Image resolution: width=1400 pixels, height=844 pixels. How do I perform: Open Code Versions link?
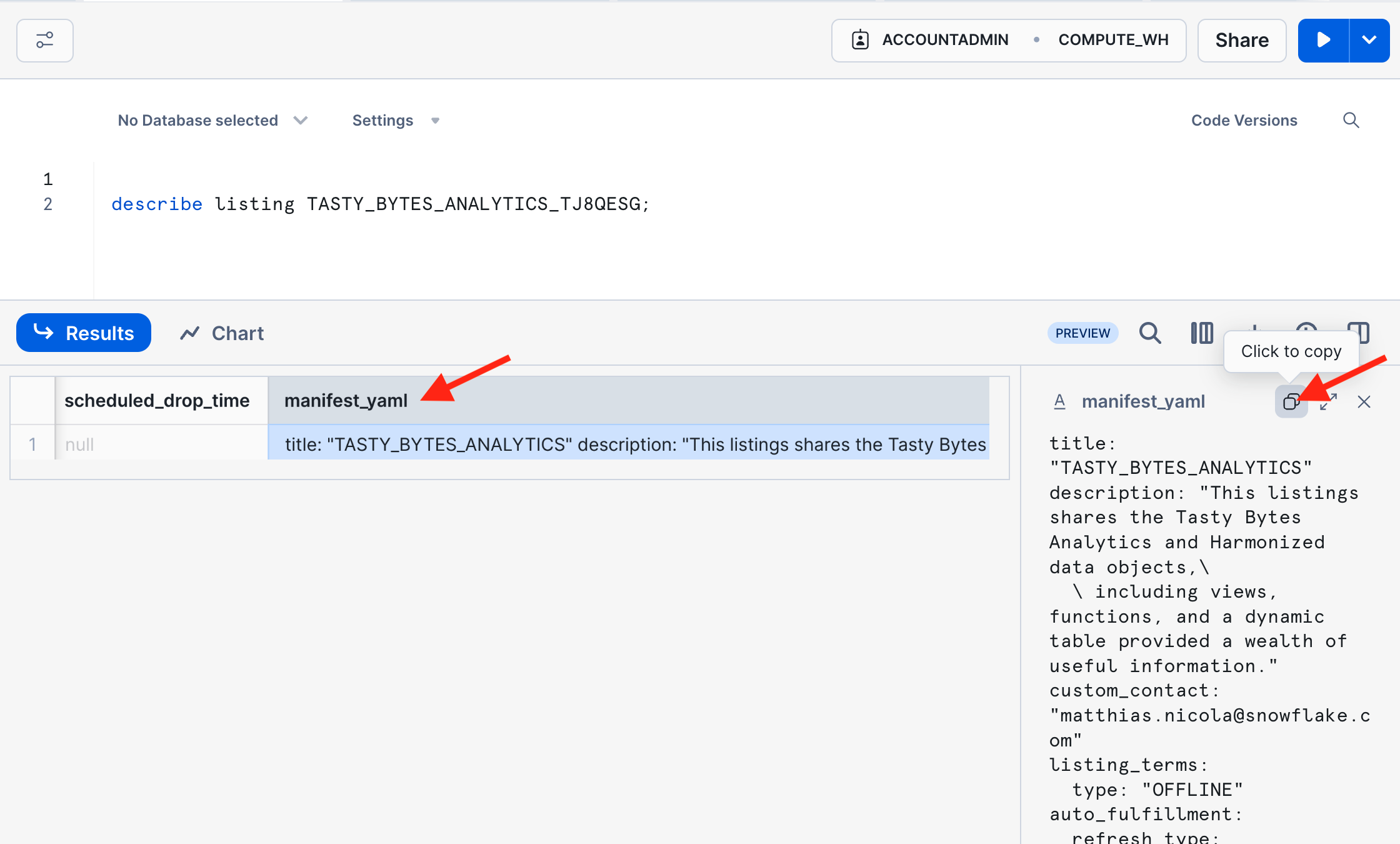[x=1244, y=120]
